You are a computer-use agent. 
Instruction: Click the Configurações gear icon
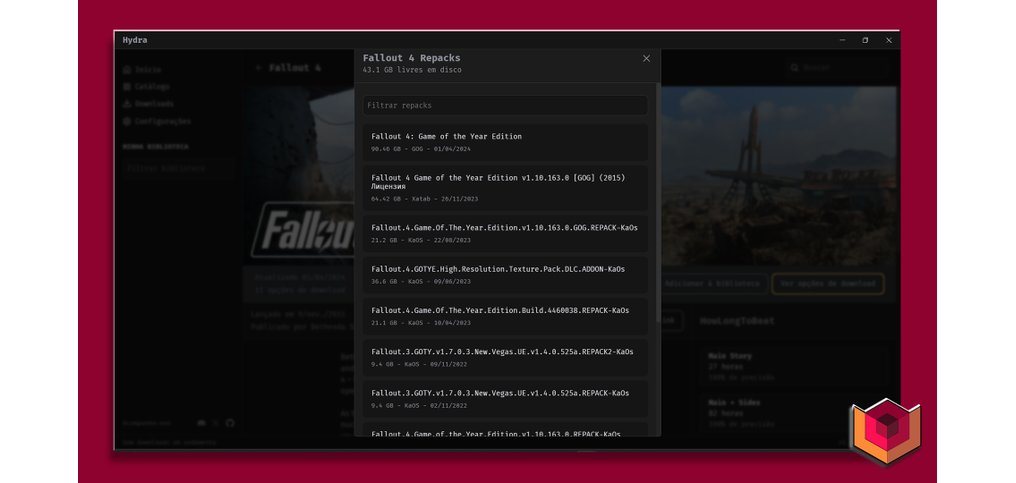coord(127,121)
